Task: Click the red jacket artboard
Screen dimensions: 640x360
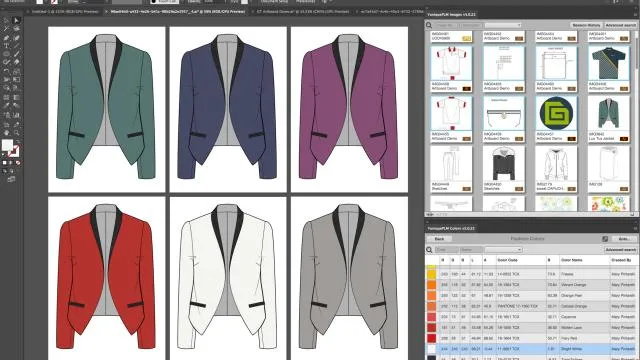Action: tap(107, 278)
